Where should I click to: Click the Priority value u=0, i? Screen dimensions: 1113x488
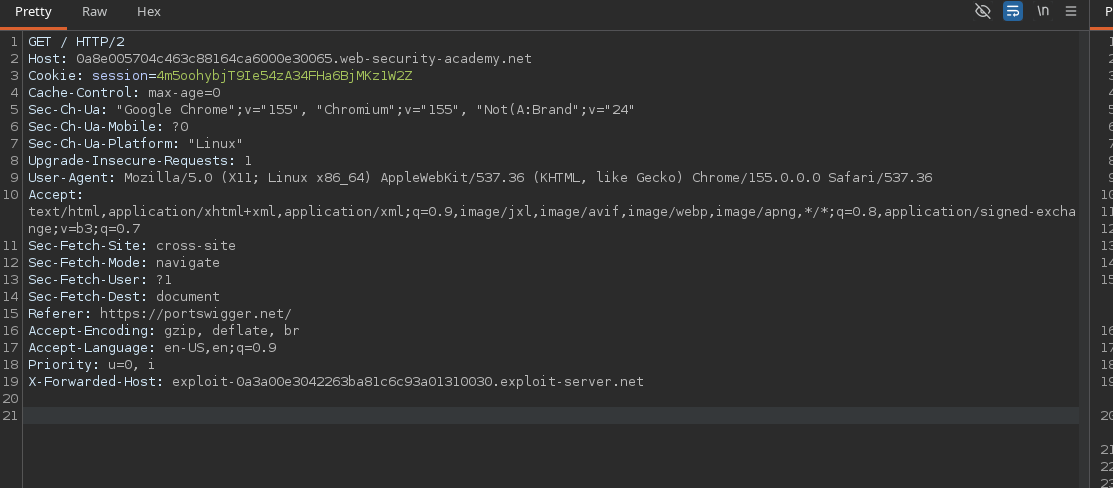pyautogui.click(x=132, y=366)
